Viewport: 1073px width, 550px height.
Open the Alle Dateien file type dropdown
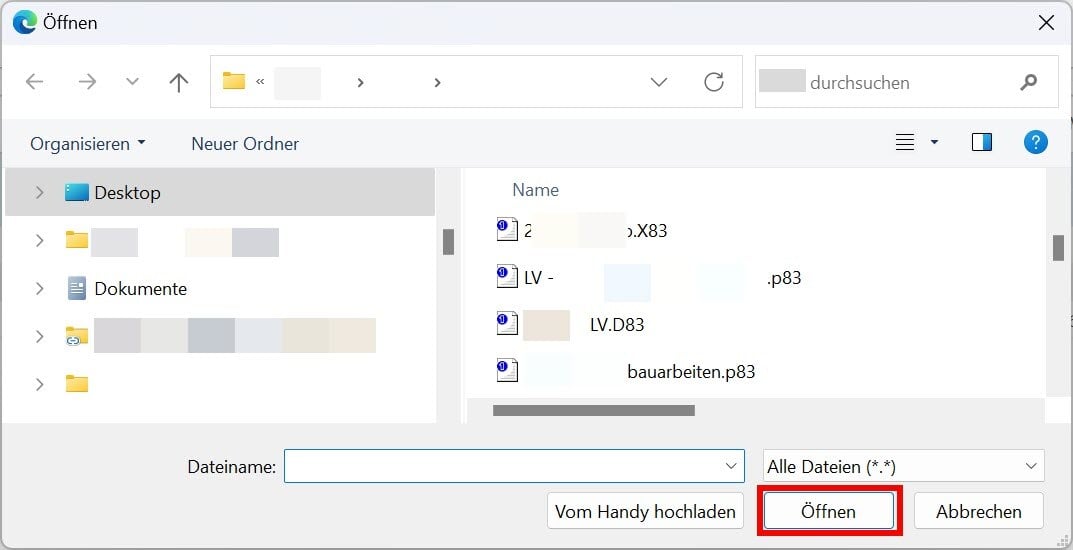pyautogui.click(x=903, y=466)
